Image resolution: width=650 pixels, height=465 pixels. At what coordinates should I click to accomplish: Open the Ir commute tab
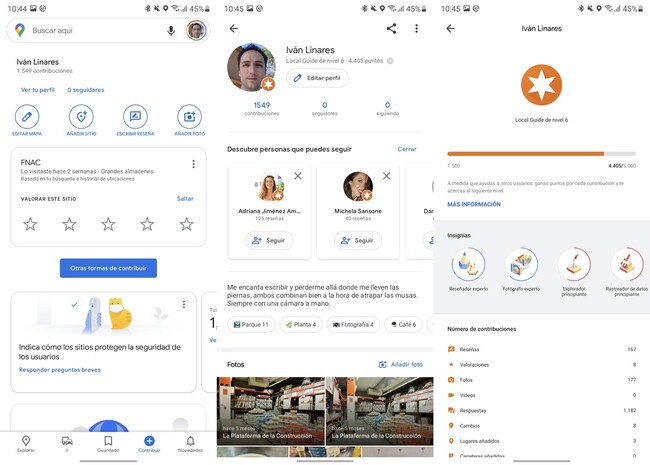click(67, 443)
